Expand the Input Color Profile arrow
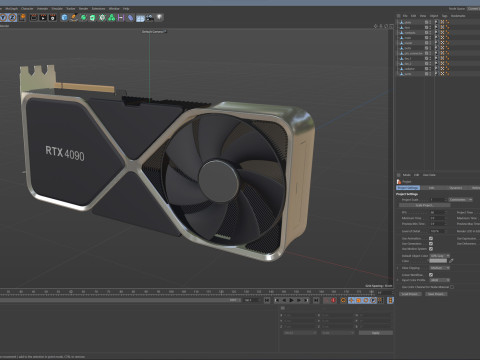Screen dimensions: 480x360 [398, 280]
